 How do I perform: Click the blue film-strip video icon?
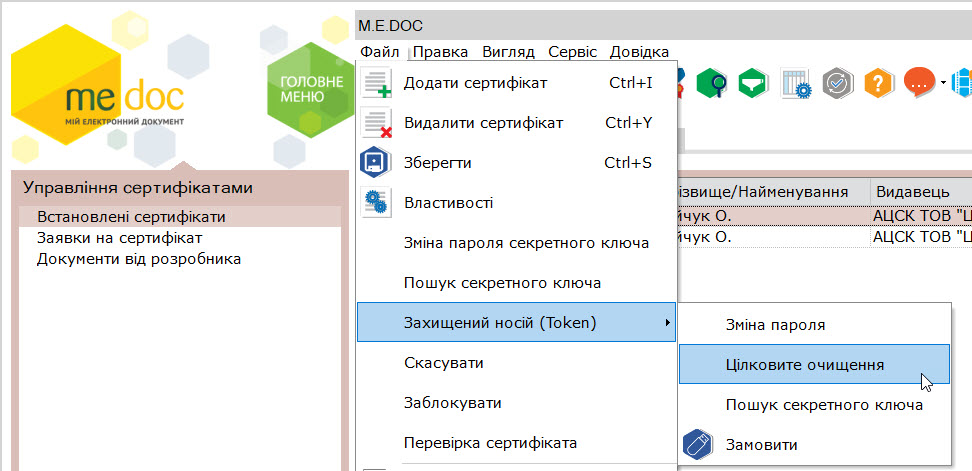pyautogui.click(x=961, y=82)
